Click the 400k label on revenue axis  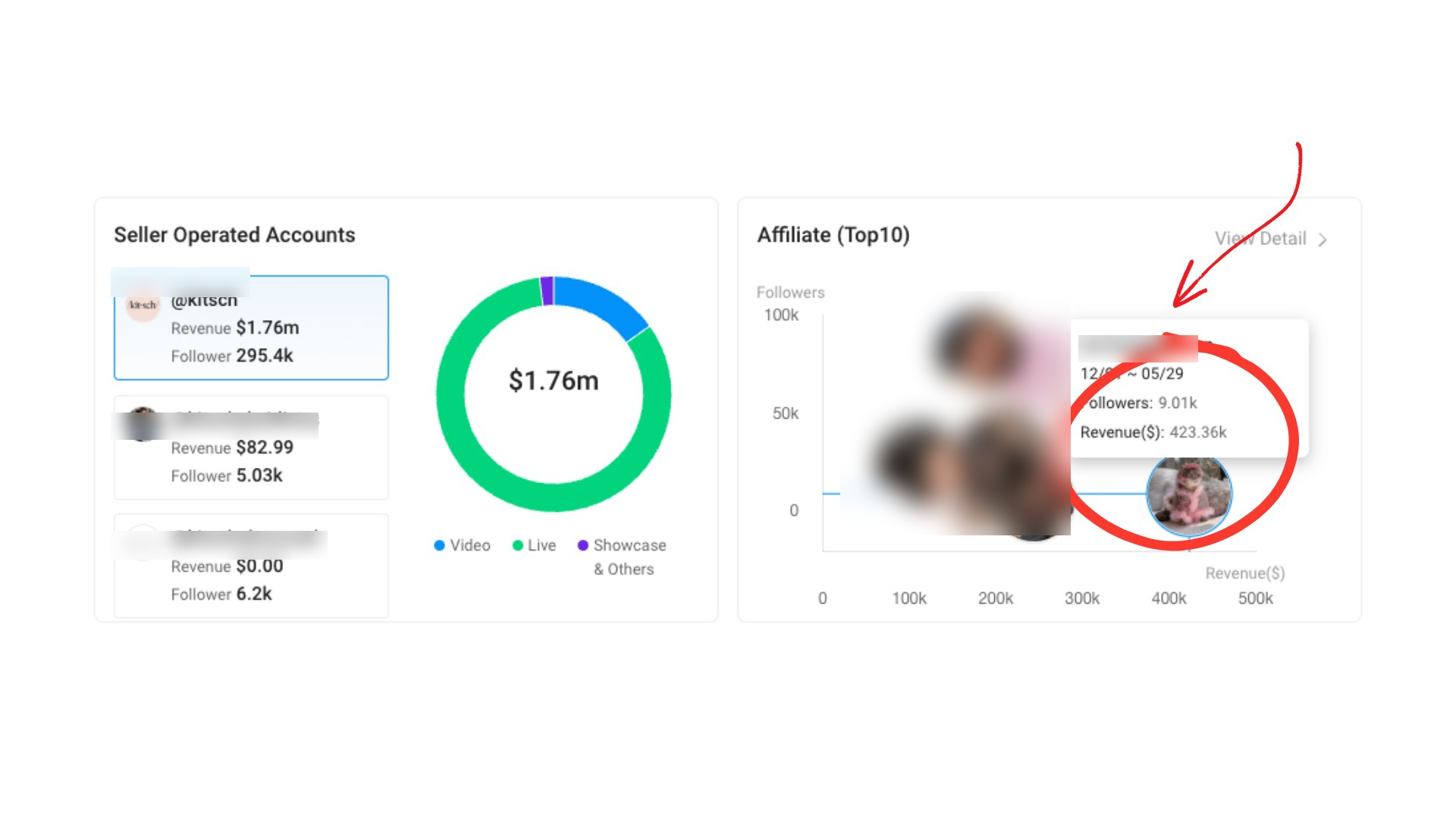click(1169, 598)
